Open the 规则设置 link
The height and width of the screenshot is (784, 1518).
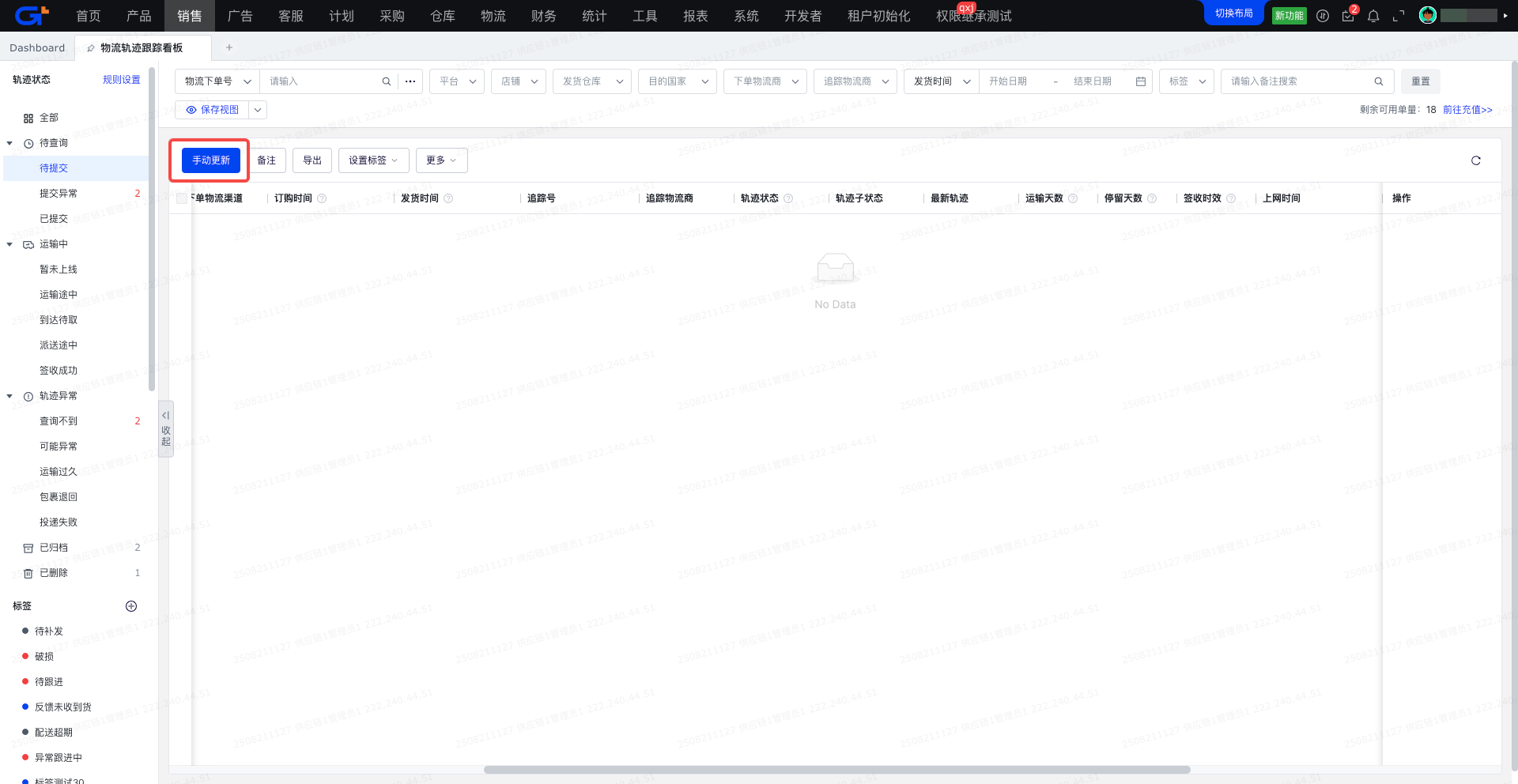(x=122, y=80)
